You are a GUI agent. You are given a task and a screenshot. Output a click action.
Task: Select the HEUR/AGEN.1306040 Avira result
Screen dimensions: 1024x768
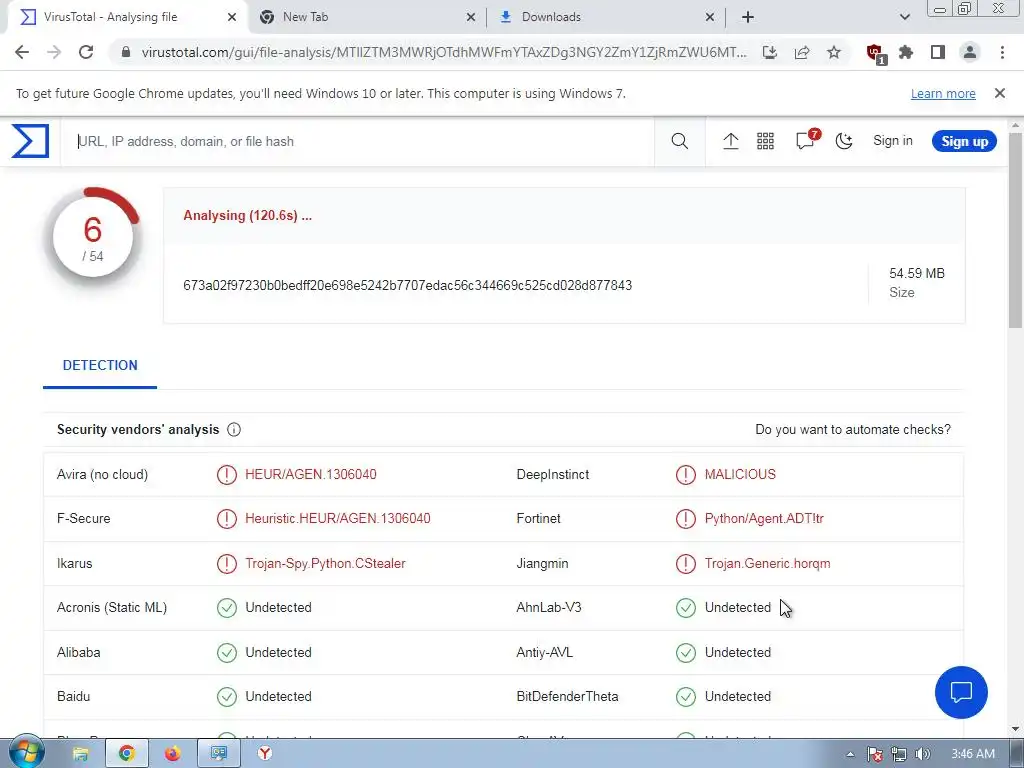(x=311, y=475)
